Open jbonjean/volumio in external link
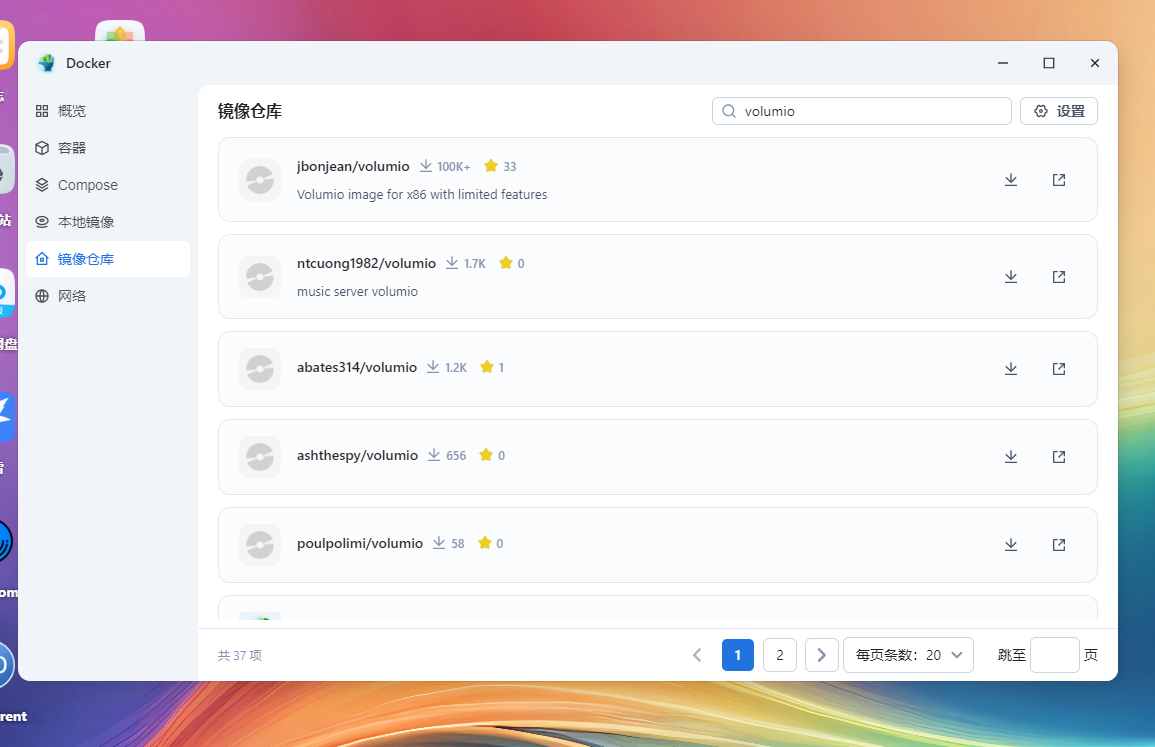This screenshot has height=747, width=1155. coord(1059,180)
